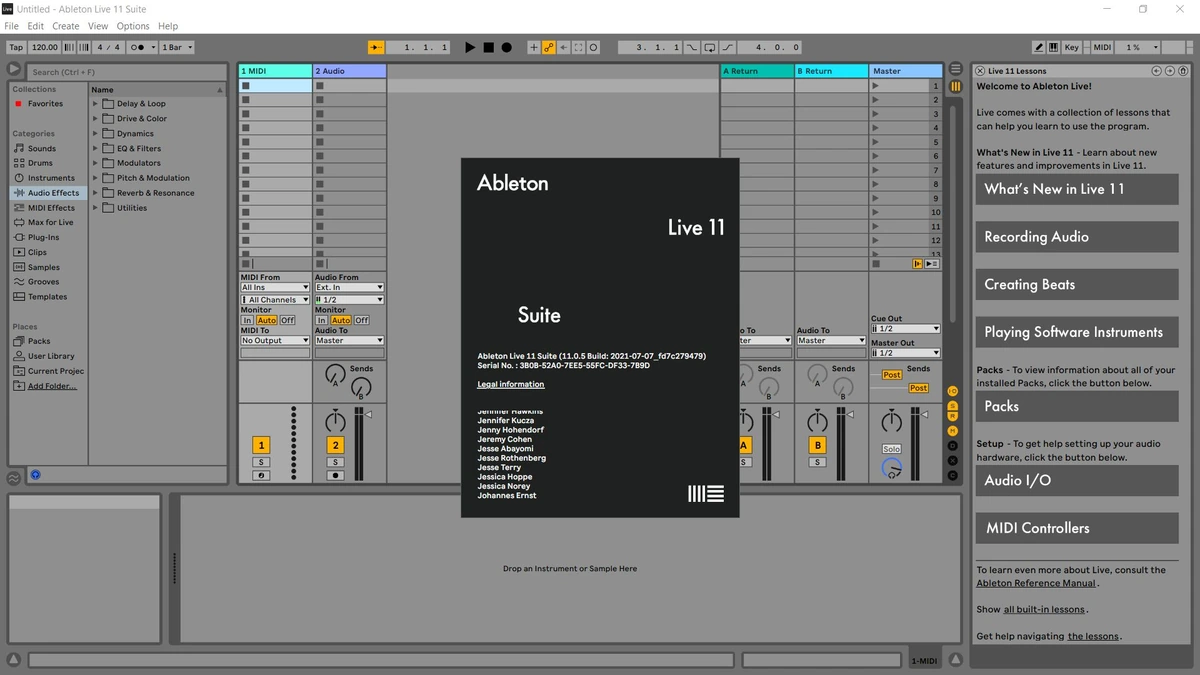Image resolution: width=1200 pixels, height=675 pixels.
Task: Toggle B Return track activator
Action: pyautogui.click(x=818, y=445)
